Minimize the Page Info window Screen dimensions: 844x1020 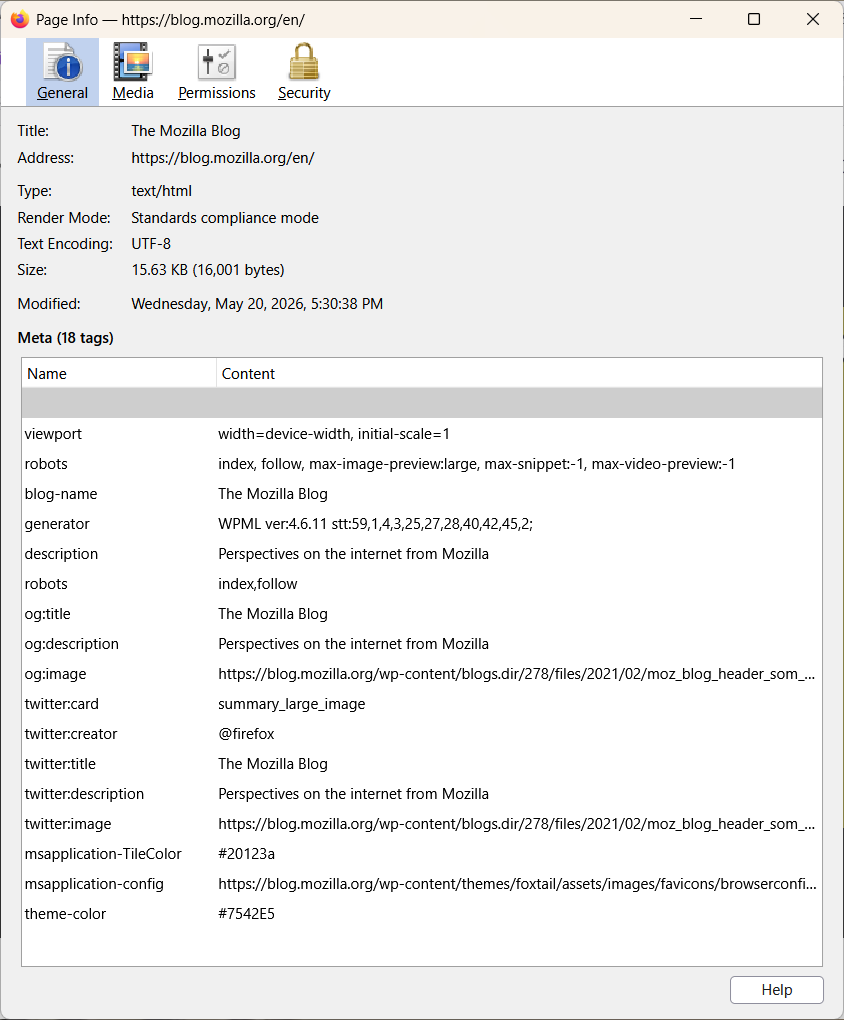696,20
